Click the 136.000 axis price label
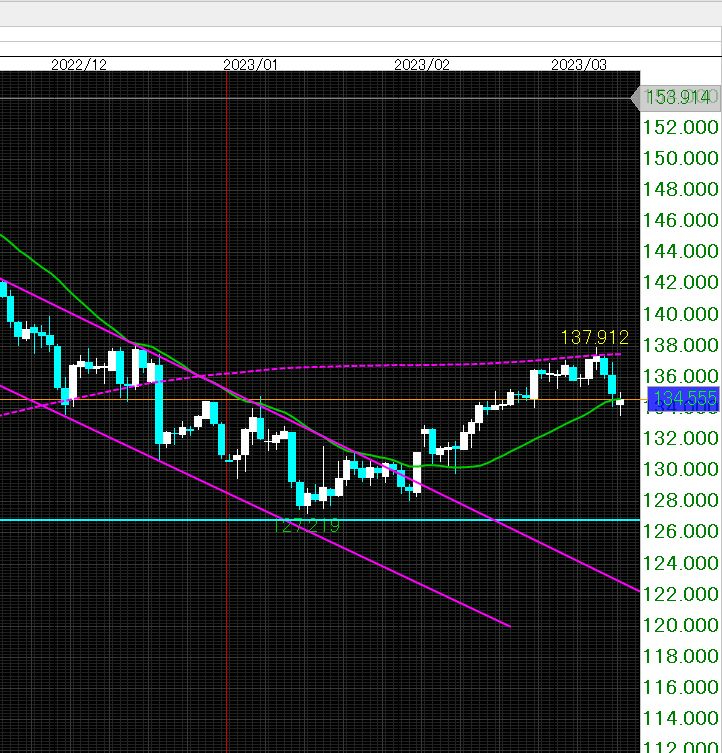Image resolution: width=722 pixels, height=753 pixels. [680, 376]
